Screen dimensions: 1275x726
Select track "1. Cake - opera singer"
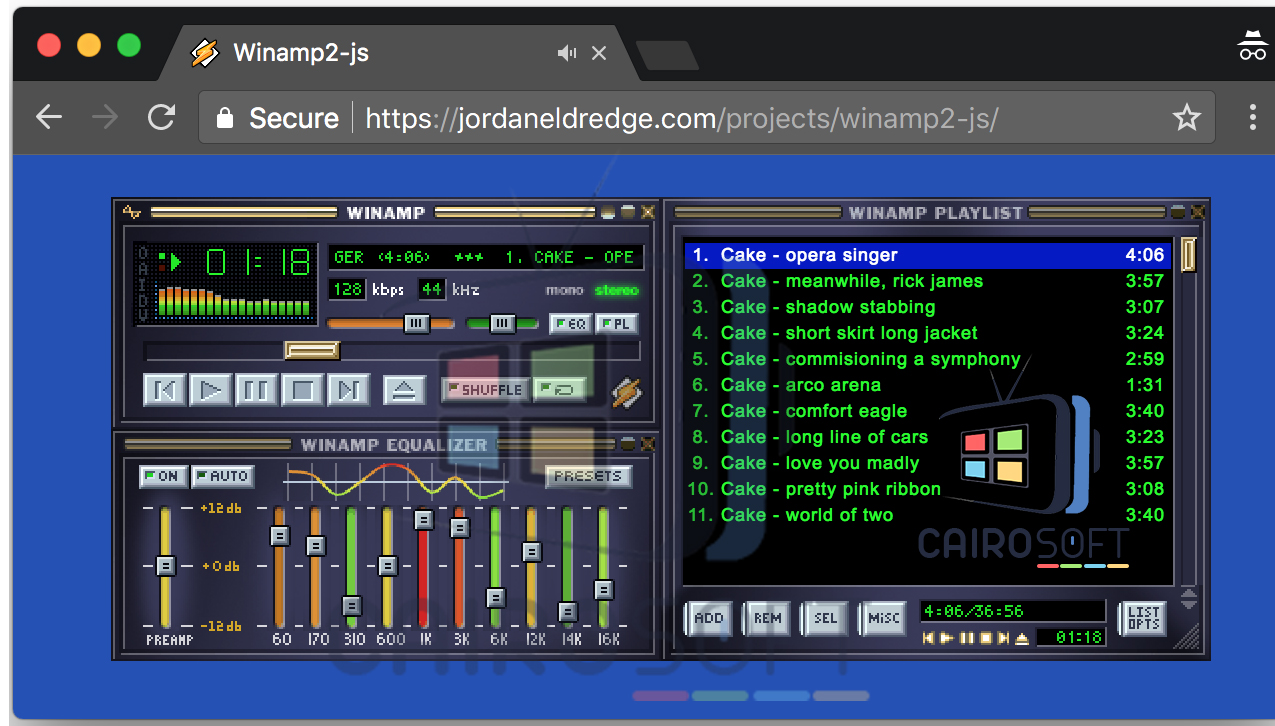(927, 255)
